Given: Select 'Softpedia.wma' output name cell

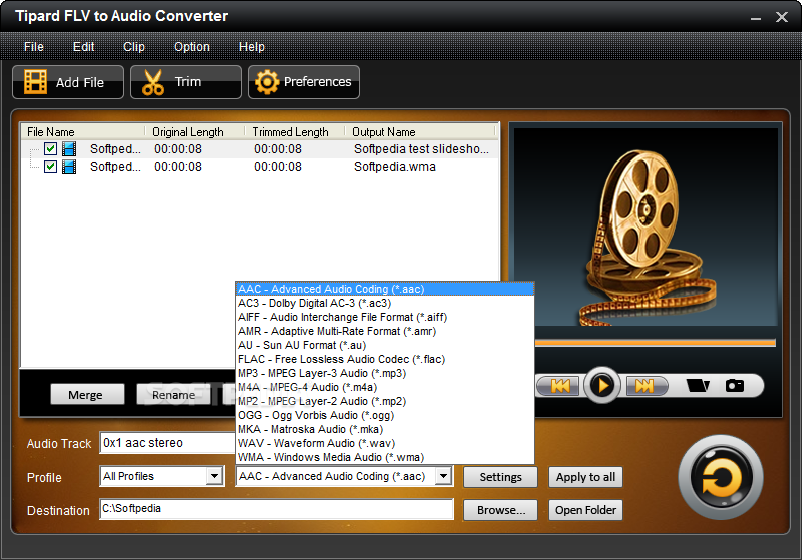Looking at the screenshot, I should pyautogui.click(x=395, y=167).
